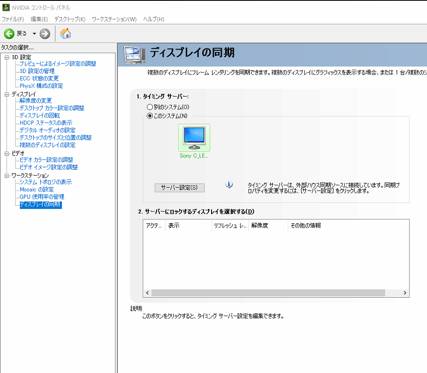Click the left scroll arrow of display list
The image size is (427, 373).
(147, 293)
